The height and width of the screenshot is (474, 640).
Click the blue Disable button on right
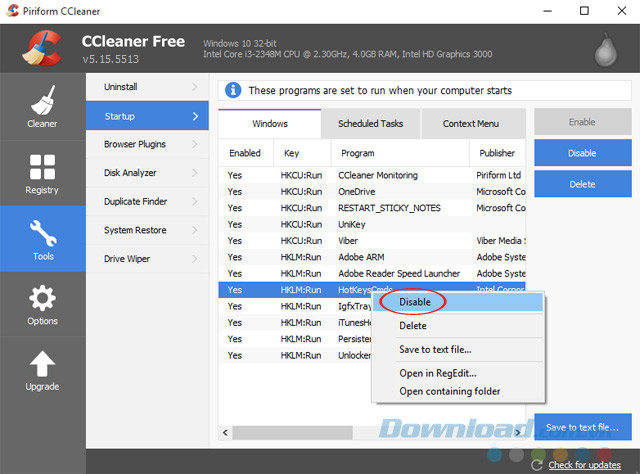(x=582, y=153)
